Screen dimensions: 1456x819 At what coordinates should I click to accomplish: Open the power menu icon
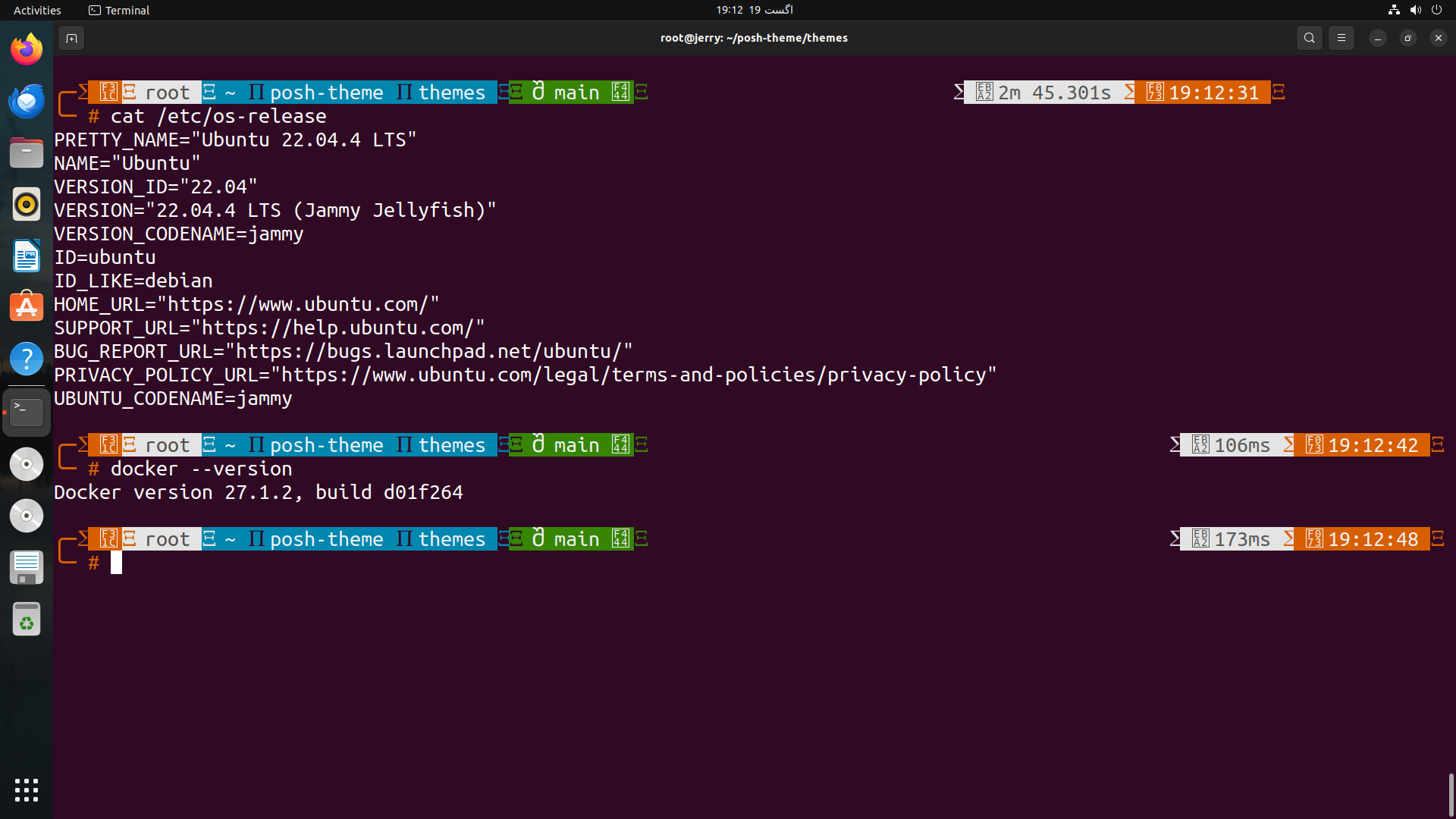click(x=1436, y=10)
